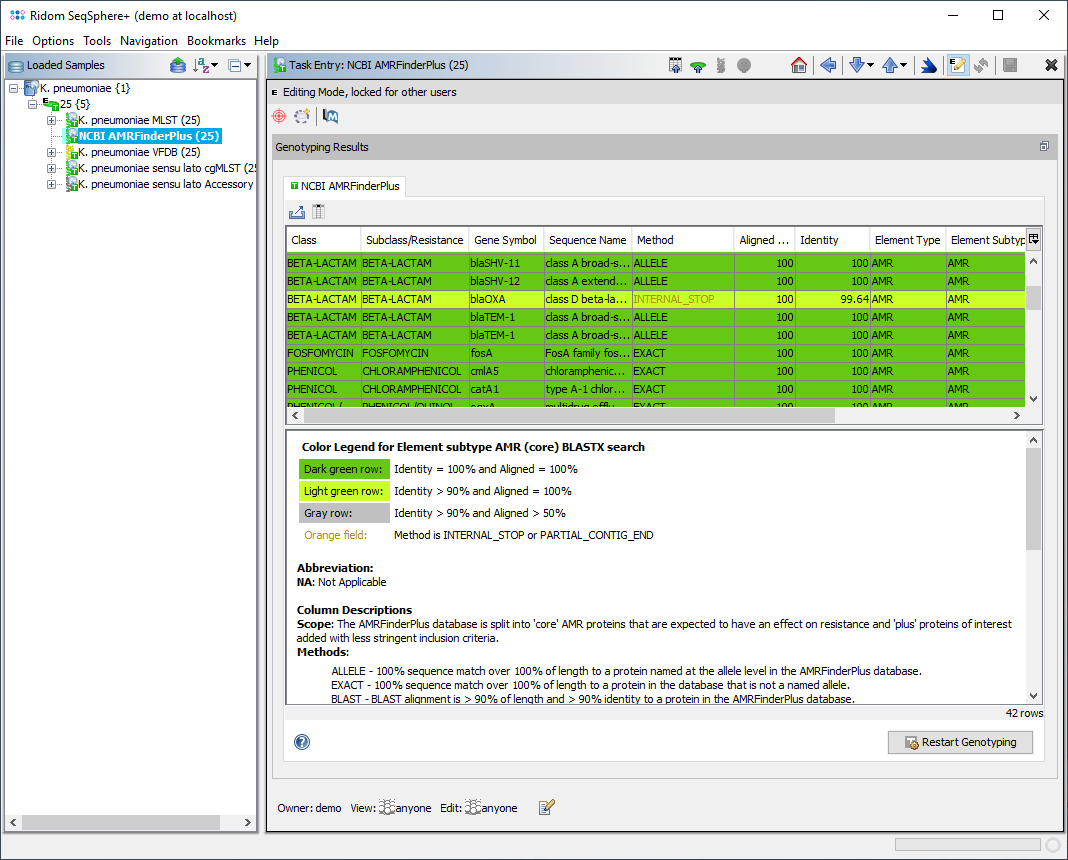Open the Navigation menu
The image size is (1068, 860).
point(148,41)
